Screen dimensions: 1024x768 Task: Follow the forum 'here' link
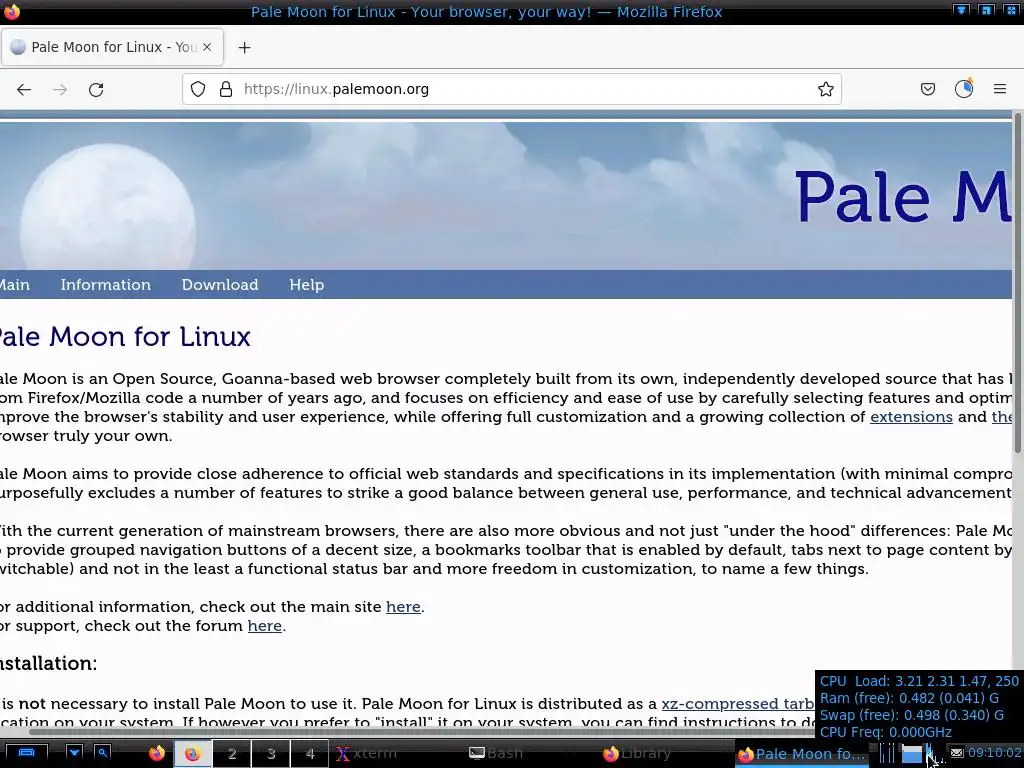click(x=264, y=626)
